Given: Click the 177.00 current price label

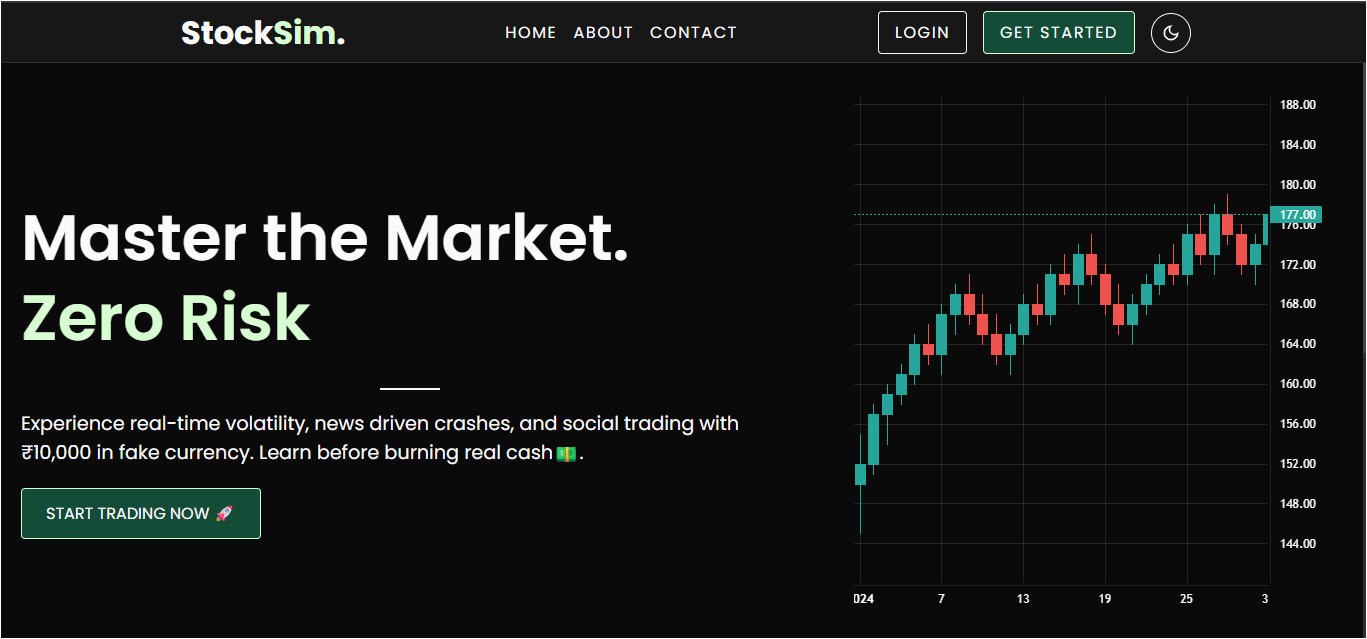Looking at the screenshot, I should 1296,214.
